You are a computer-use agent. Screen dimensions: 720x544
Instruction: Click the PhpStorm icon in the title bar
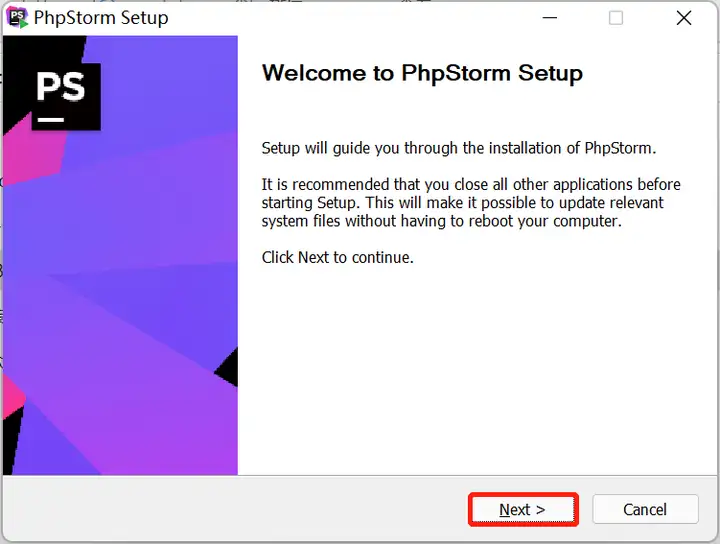click(x=17, y=18)
